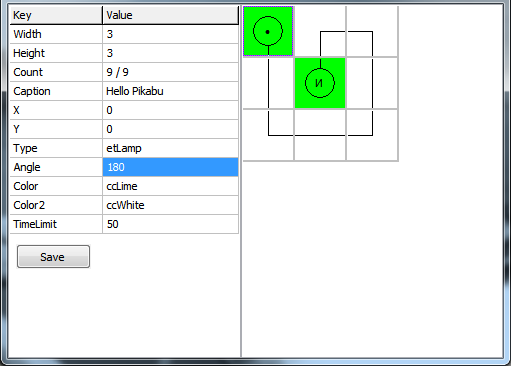
Task: Select the bottom-right grid cell with wire corner
Action: click(372, 135)
